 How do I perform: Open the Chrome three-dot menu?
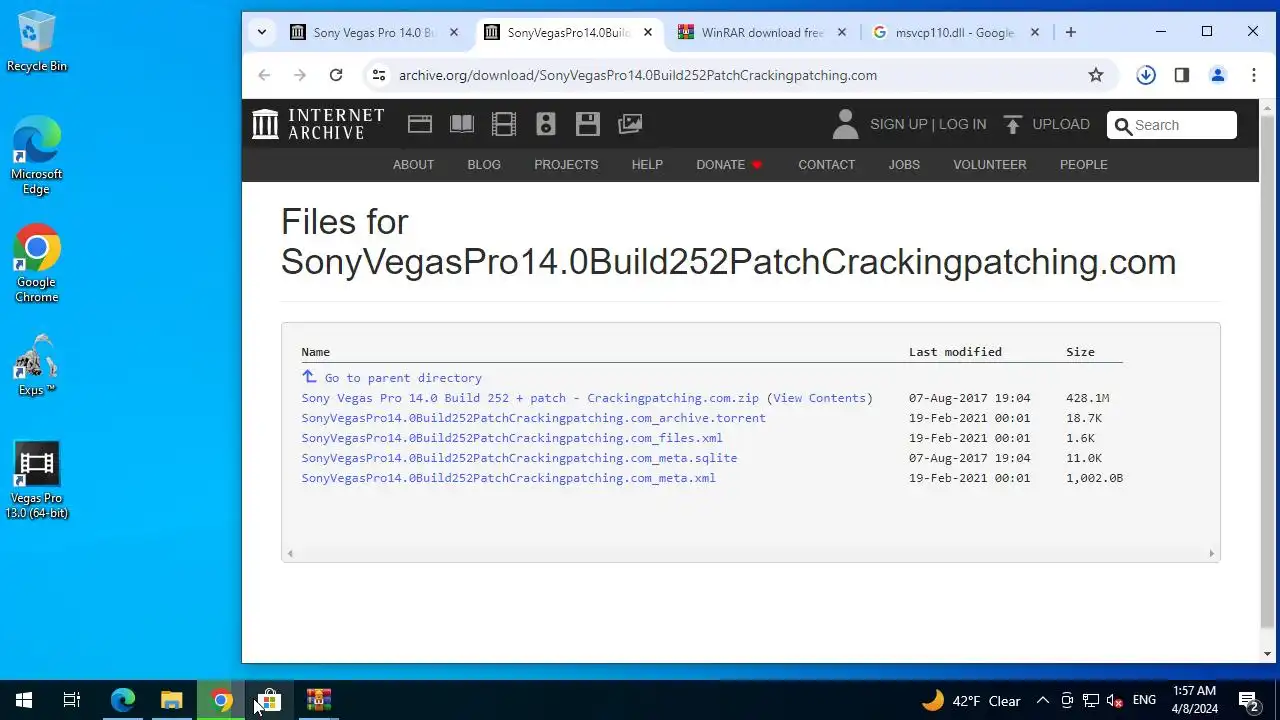(1254, 75)
